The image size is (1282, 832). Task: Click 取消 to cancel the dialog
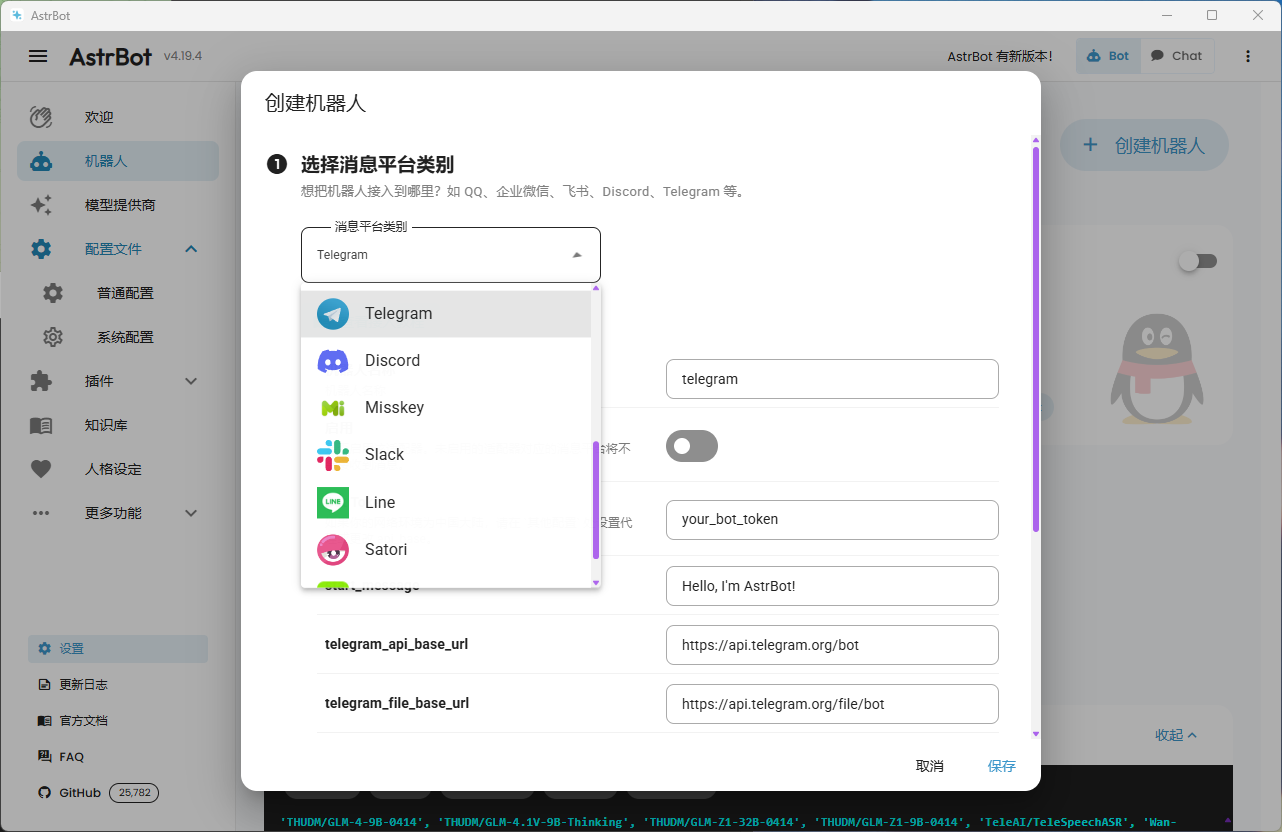tap(930, 766)
